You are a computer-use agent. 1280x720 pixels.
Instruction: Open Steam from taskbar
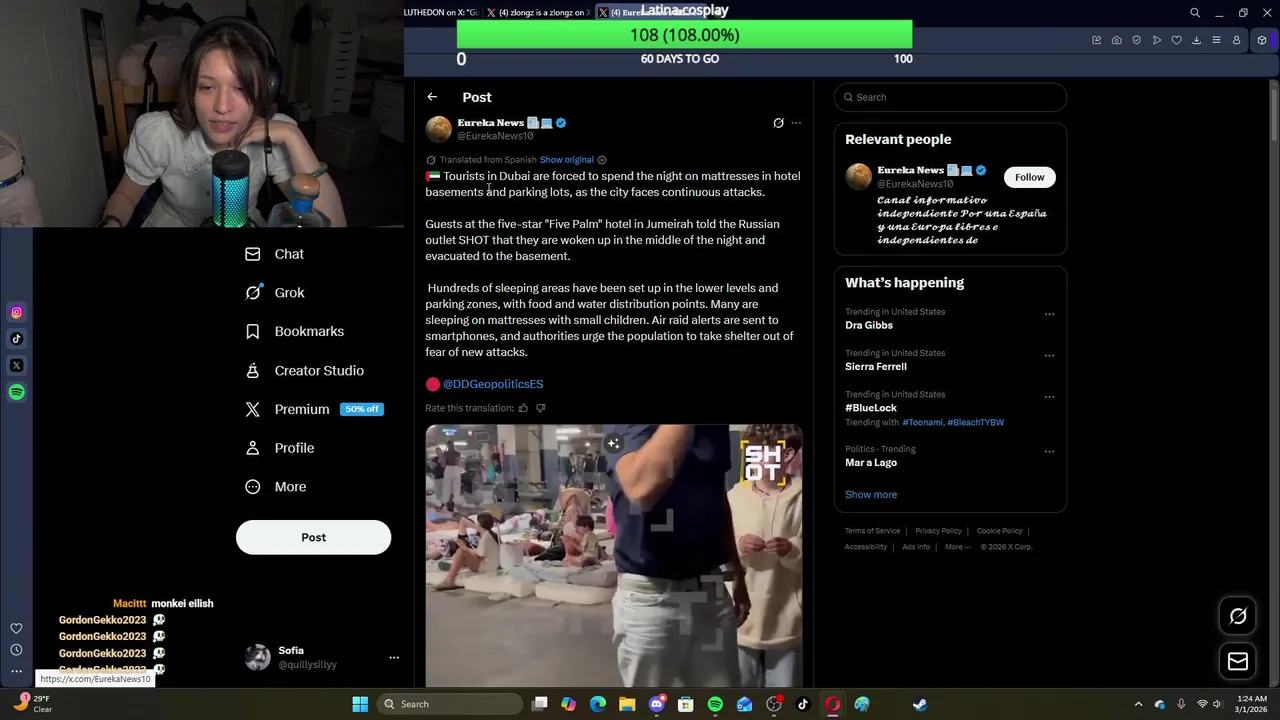920,704
